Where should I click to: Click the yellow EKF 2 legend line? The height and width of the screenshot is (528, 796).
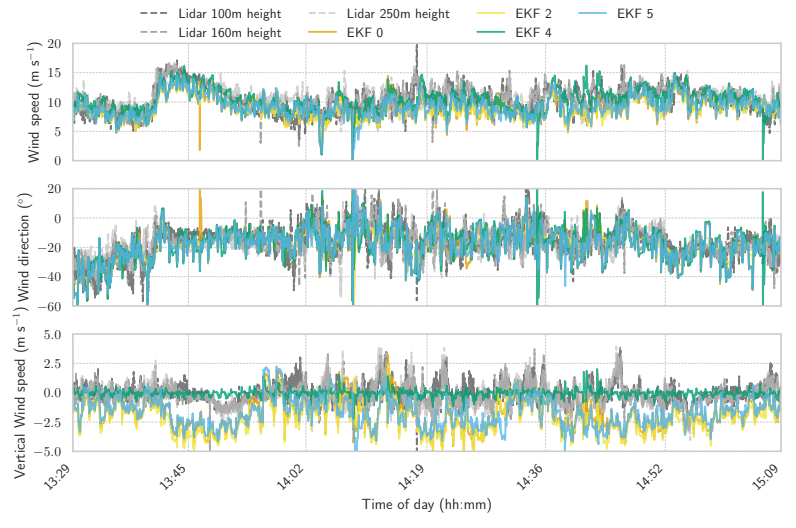[495, 14]
